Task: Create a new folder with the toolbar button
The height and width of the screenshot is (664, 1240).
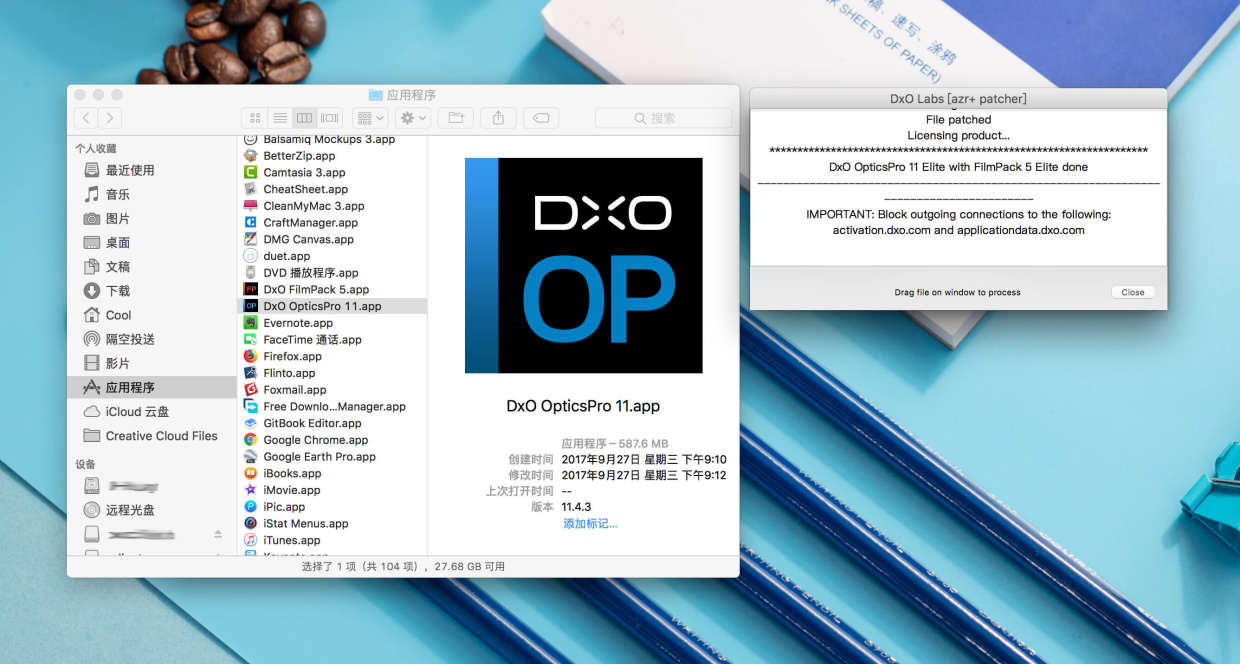Action: tap(456, 118)
